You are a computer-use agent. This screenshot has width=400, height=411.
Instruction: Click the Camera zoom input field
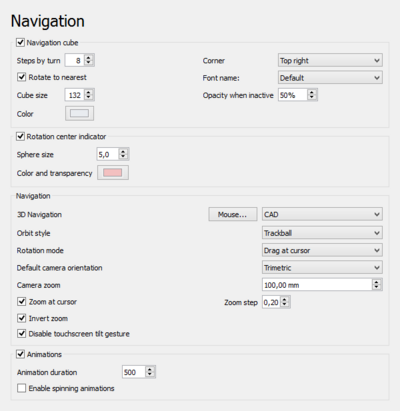coord(317,285)
